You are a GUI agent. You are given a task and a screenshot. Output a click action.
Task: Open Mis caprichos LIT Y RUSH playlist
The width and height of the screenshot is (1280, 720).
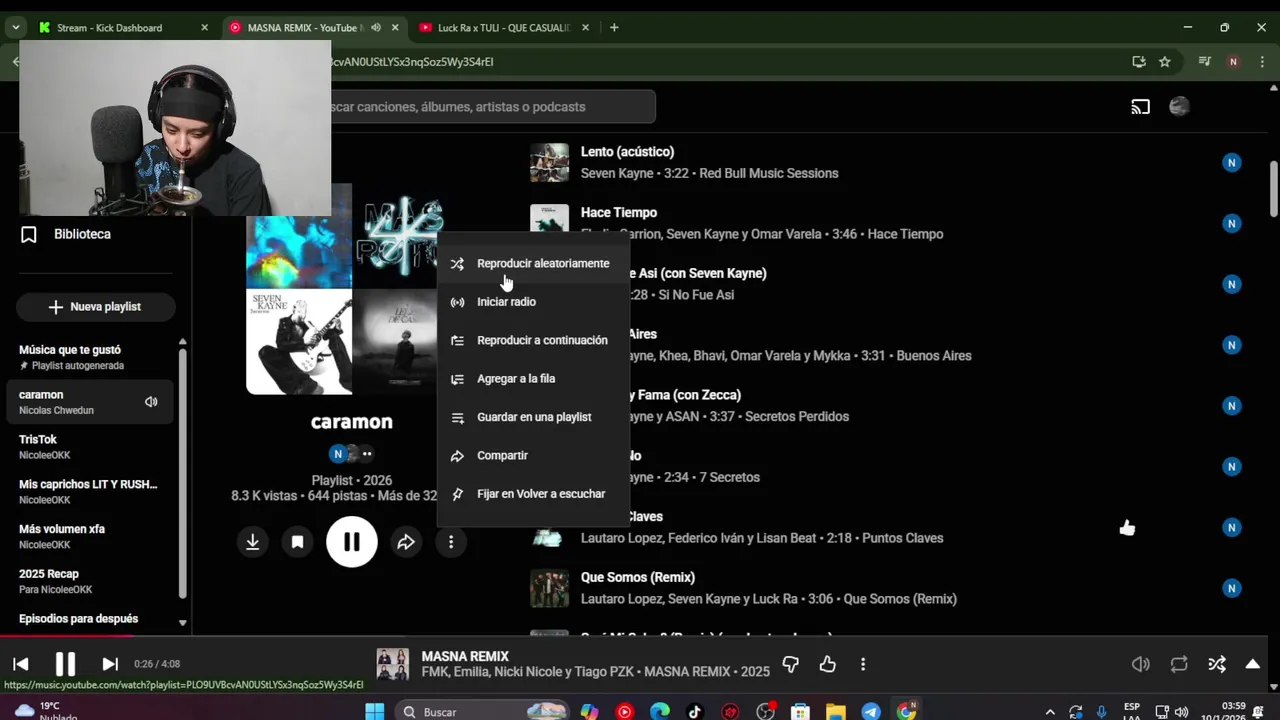[x=90, y=491]
